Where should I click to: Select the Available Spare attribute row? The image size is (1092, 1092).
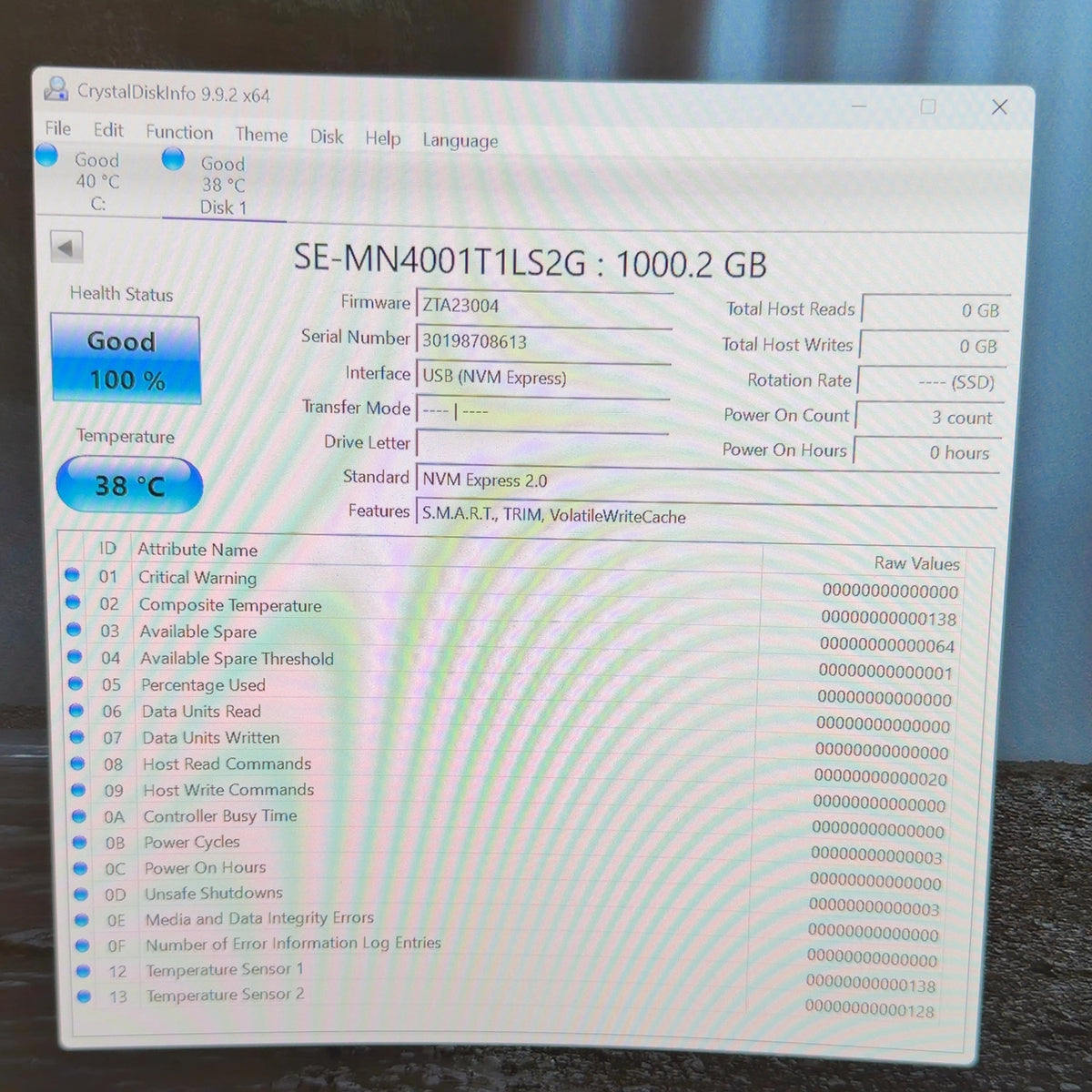click(x=512, y=637)
